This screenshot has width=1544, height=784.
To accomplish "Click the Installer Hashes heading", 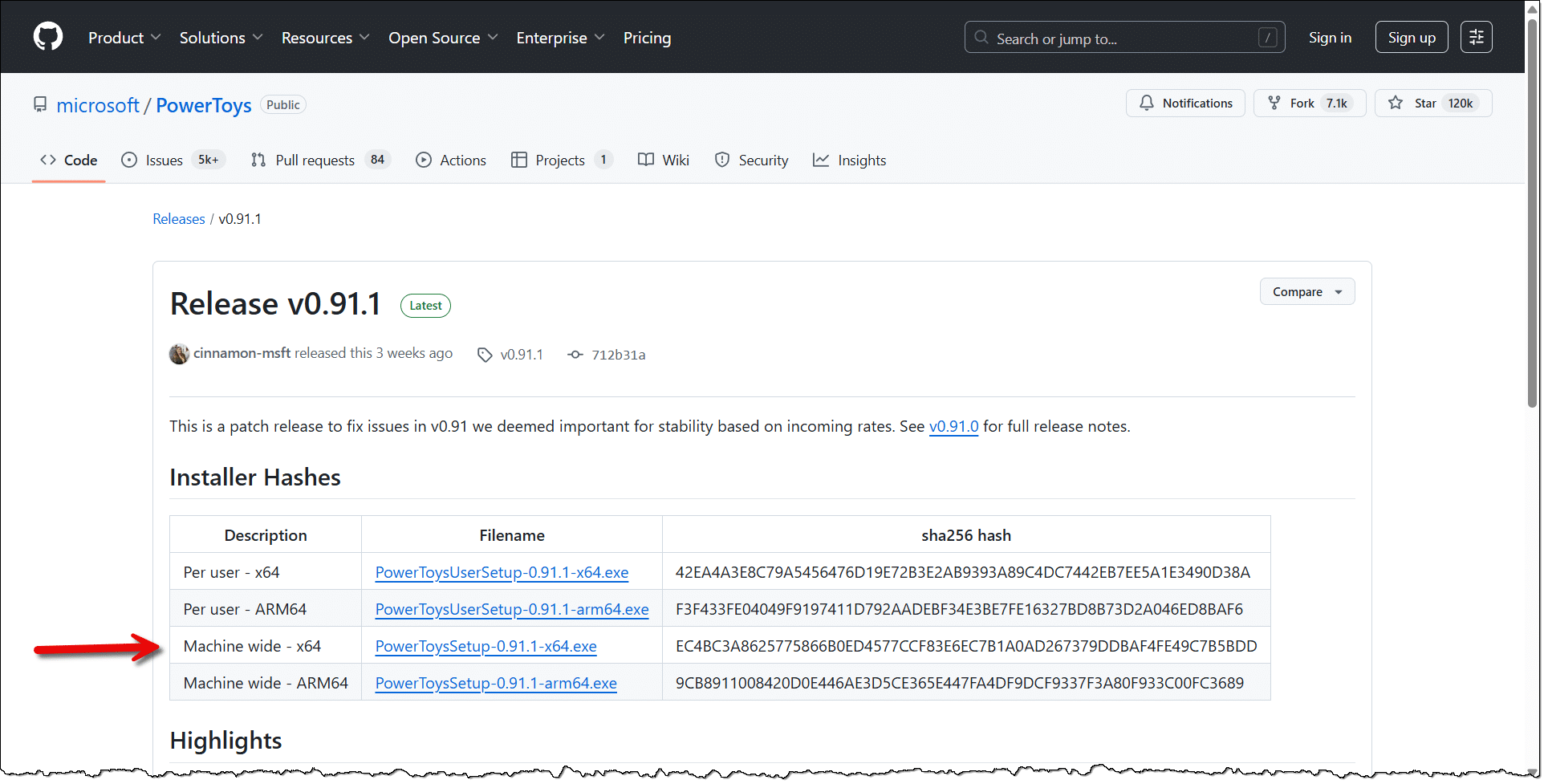I will point(255,477).
